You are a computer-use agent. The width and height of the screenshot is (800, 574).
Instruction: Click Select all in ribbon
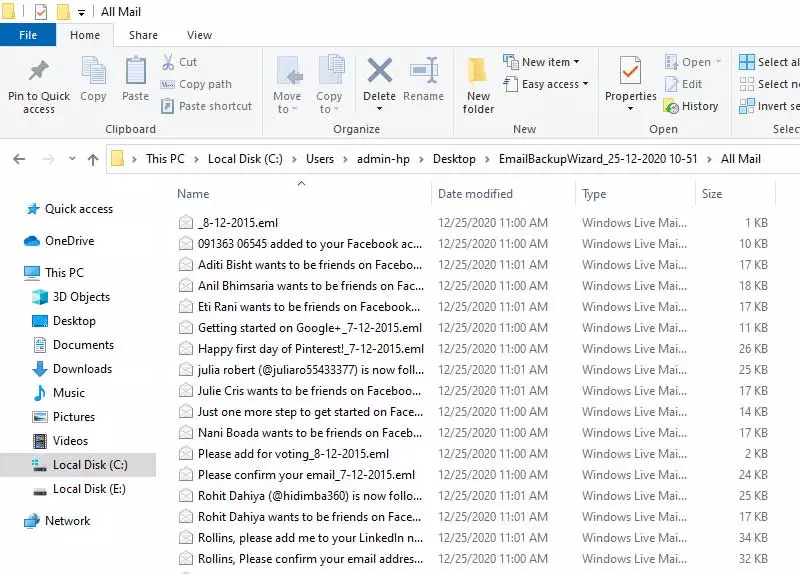[x=769, y=62]
